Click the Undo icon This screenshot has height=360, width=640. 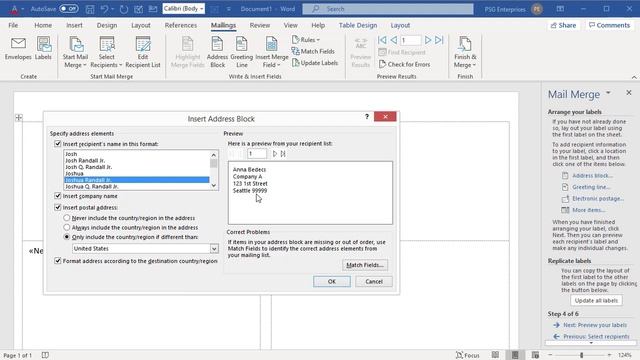(x=104, y=9)
